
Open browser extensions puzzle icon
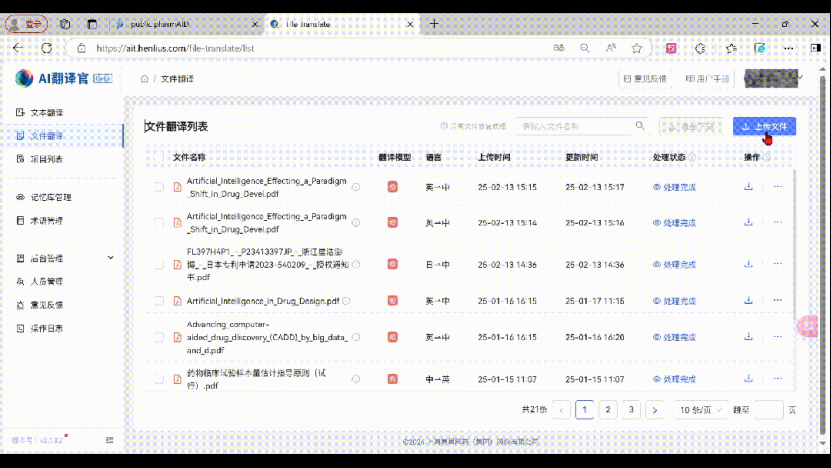(700, 48)
